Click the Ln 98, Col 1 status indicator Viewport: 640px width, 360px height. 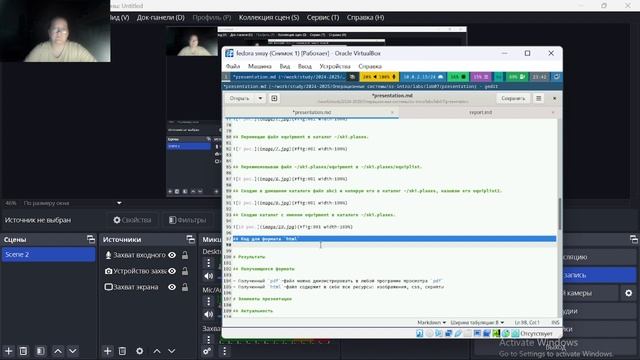(527, 322)
